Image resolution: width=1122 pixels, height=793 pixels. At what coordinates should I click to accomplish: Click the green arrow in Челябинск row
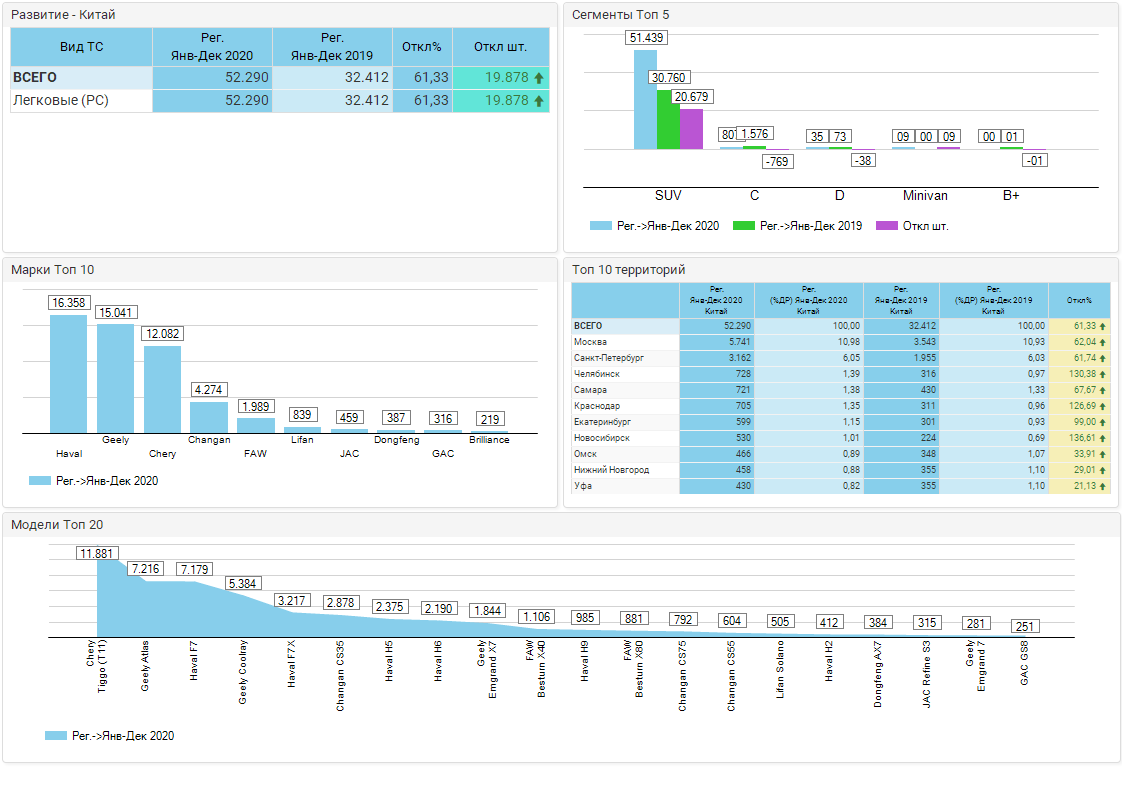[1102, 374]
